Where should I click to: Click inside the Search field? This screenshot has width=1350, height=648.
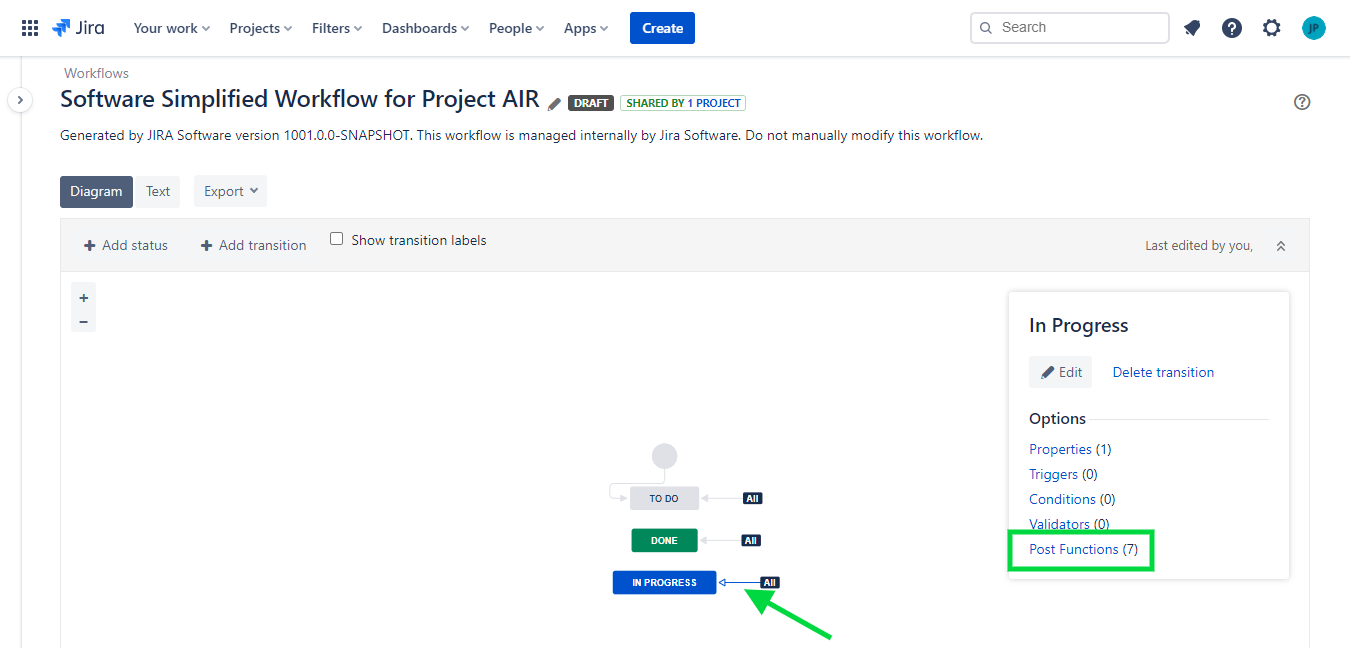(x=1069, y=27)
